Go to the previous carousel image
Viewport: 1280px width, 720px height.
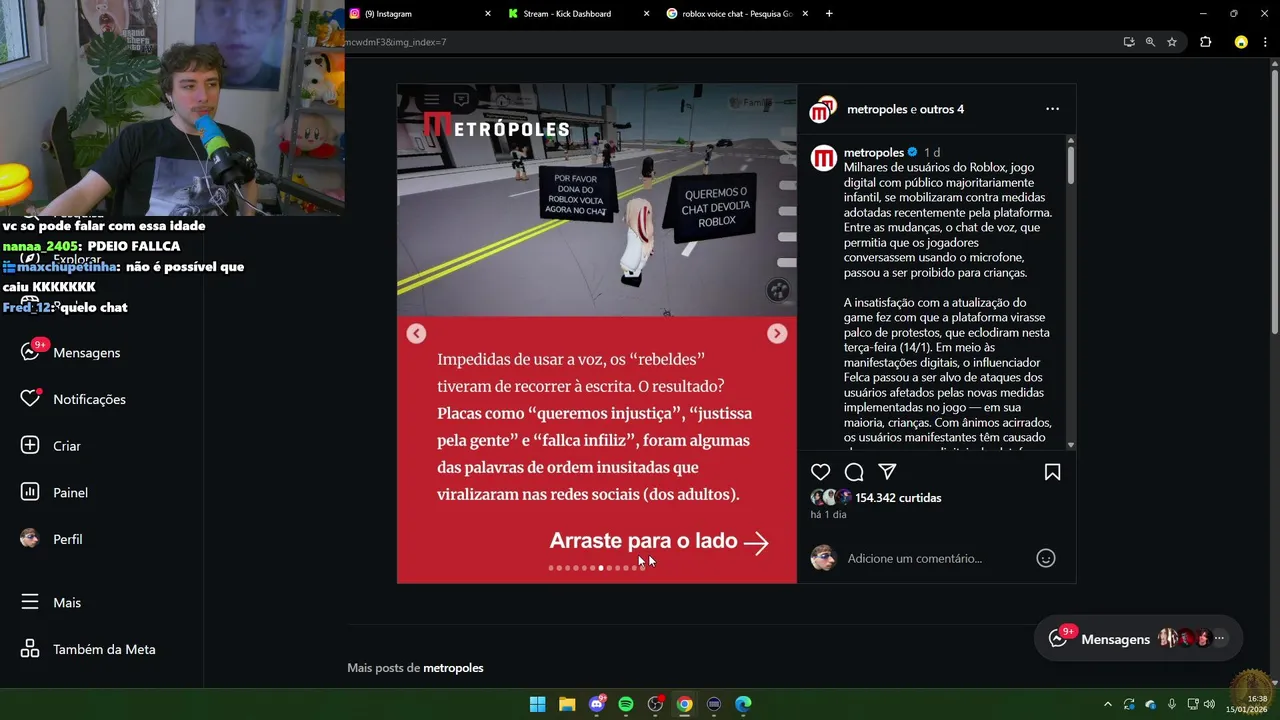click(416, 334)
